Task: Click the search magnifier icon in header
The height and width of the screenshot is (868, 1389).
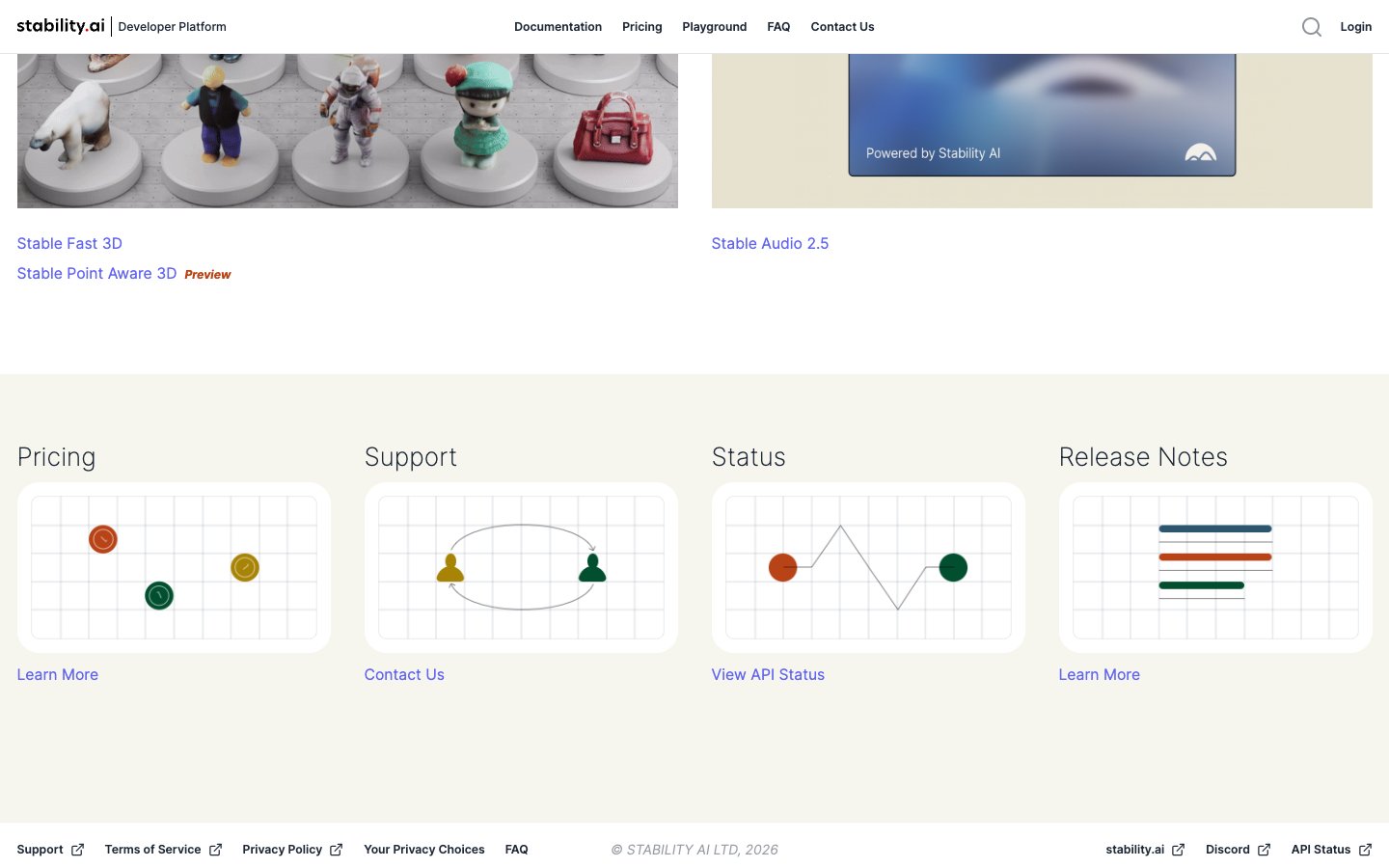Action: (1311, 27)
